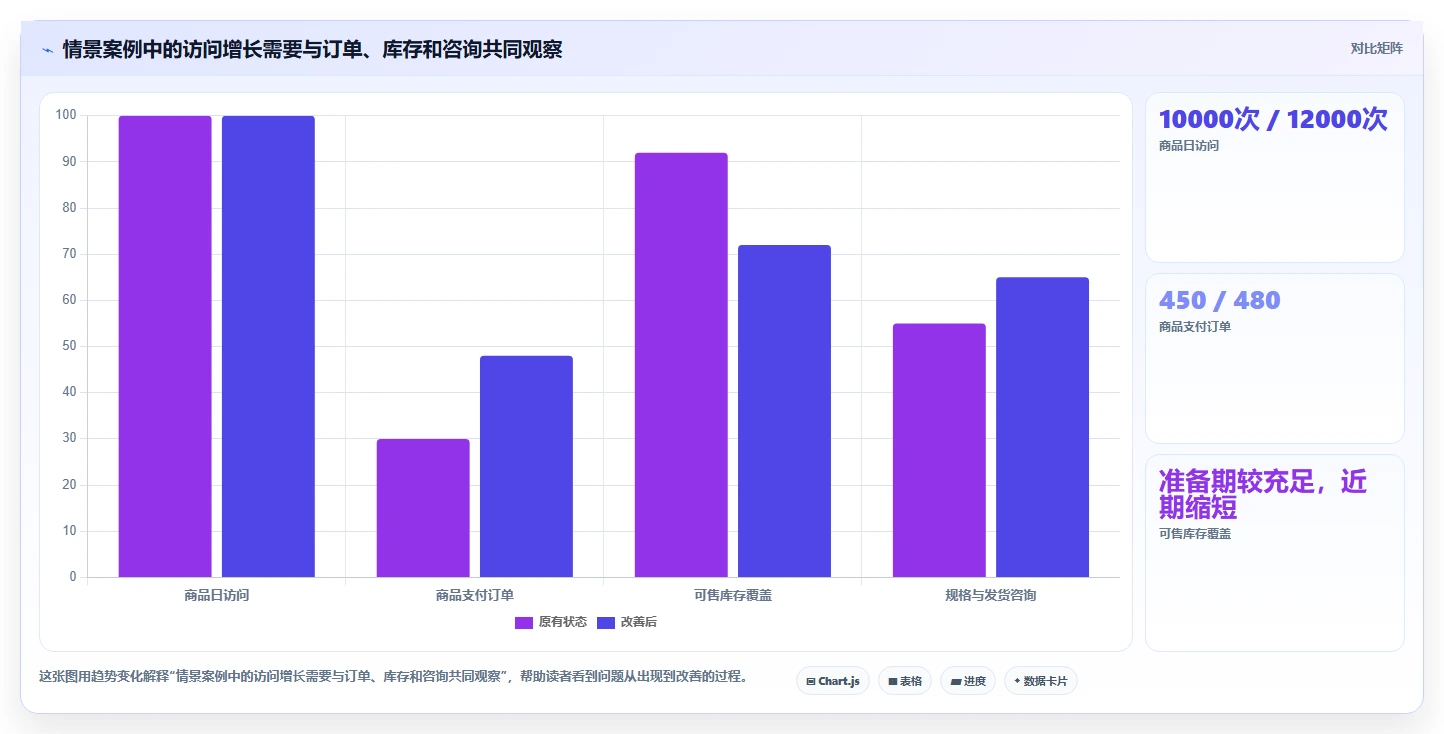The image size is (1444, 734).
Task: Click 商品支付订单 caption in the stat card
Action: tap(1195, 327)
